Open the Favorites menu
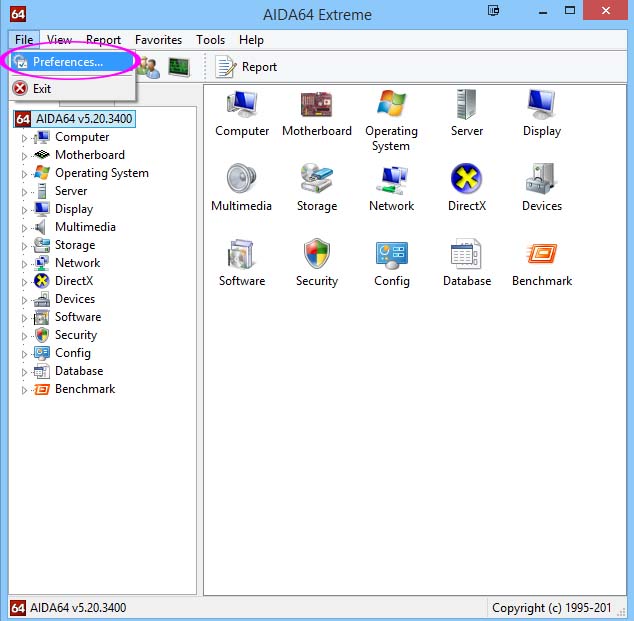The width and height of the screenshot is (634, 621). click(x=158, y=40)
